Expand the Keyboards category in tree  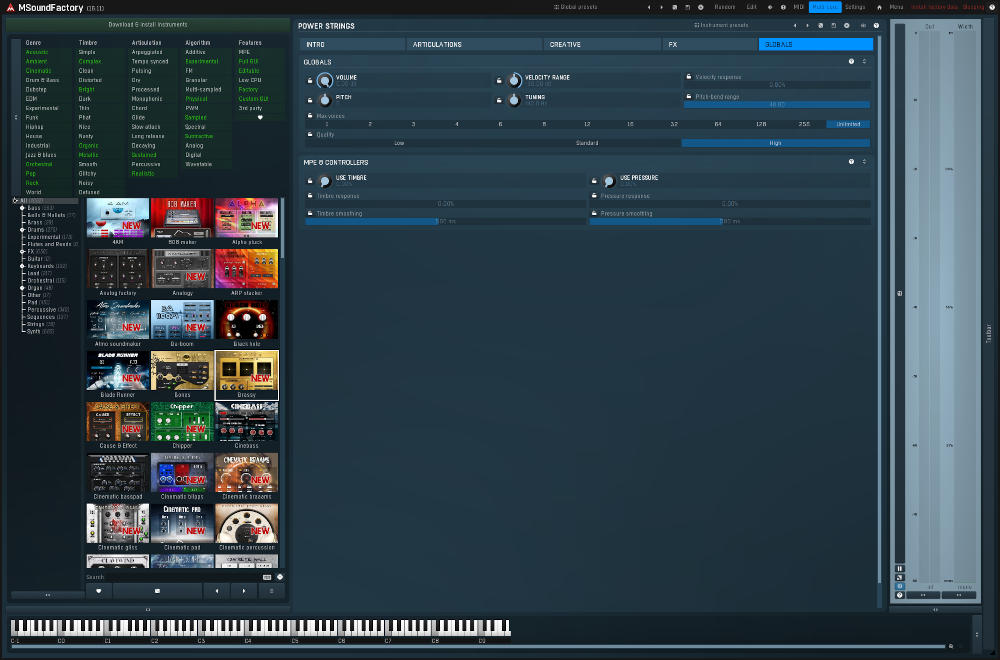[x=22, y=266]
